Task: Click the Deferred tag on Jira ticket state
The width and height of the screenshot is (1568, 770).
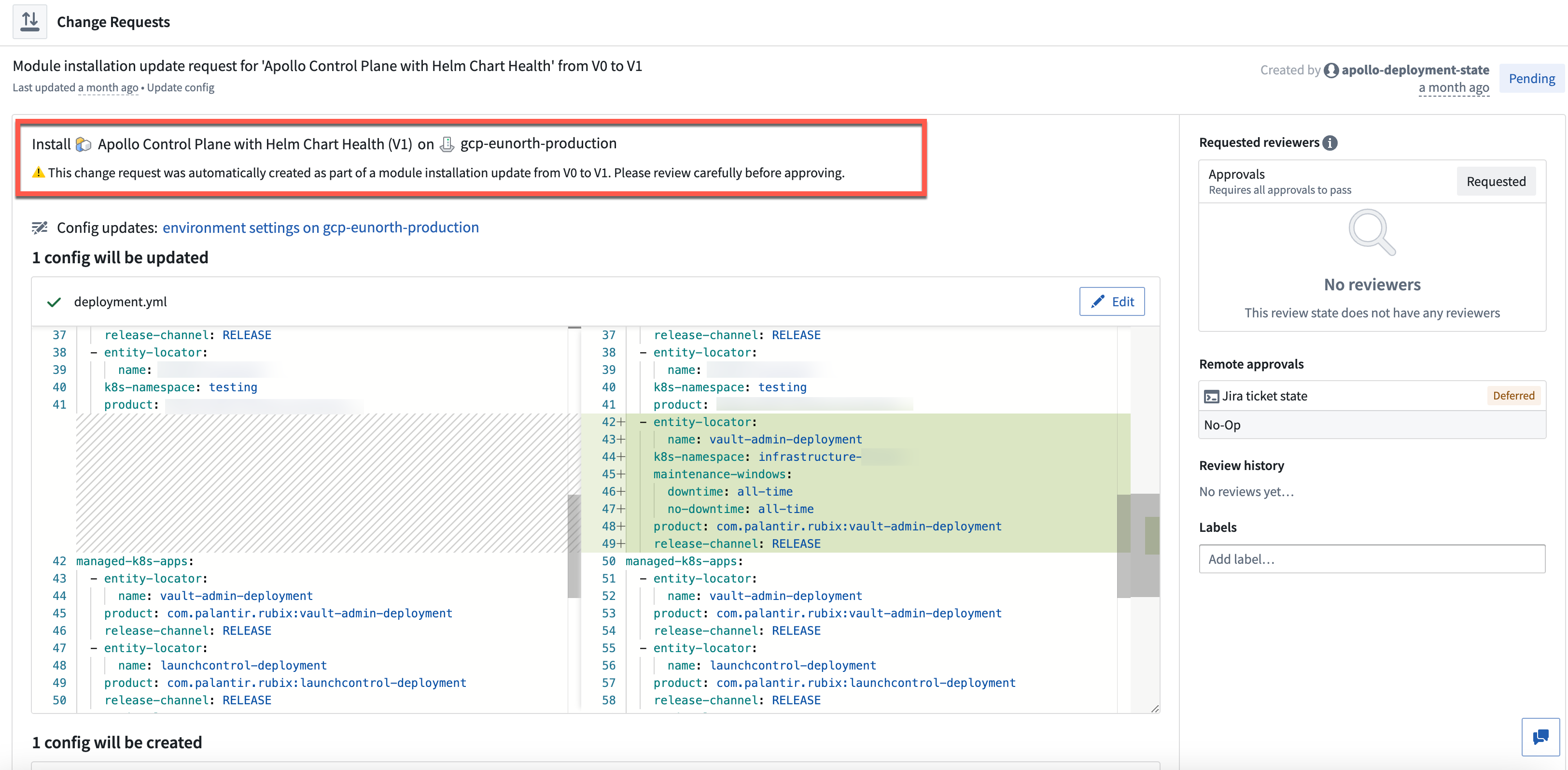Action: 1513,396
